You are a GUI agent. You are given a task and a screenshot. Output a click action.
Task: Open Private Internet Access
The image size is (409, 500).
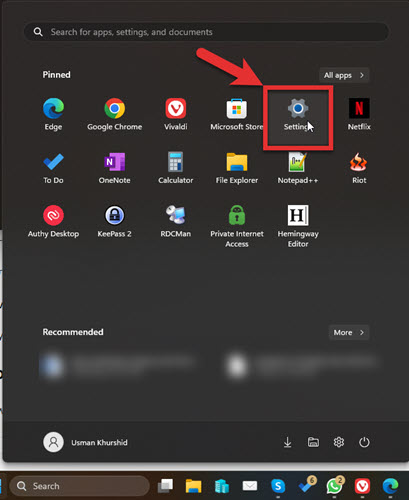[x=237, y=227]
